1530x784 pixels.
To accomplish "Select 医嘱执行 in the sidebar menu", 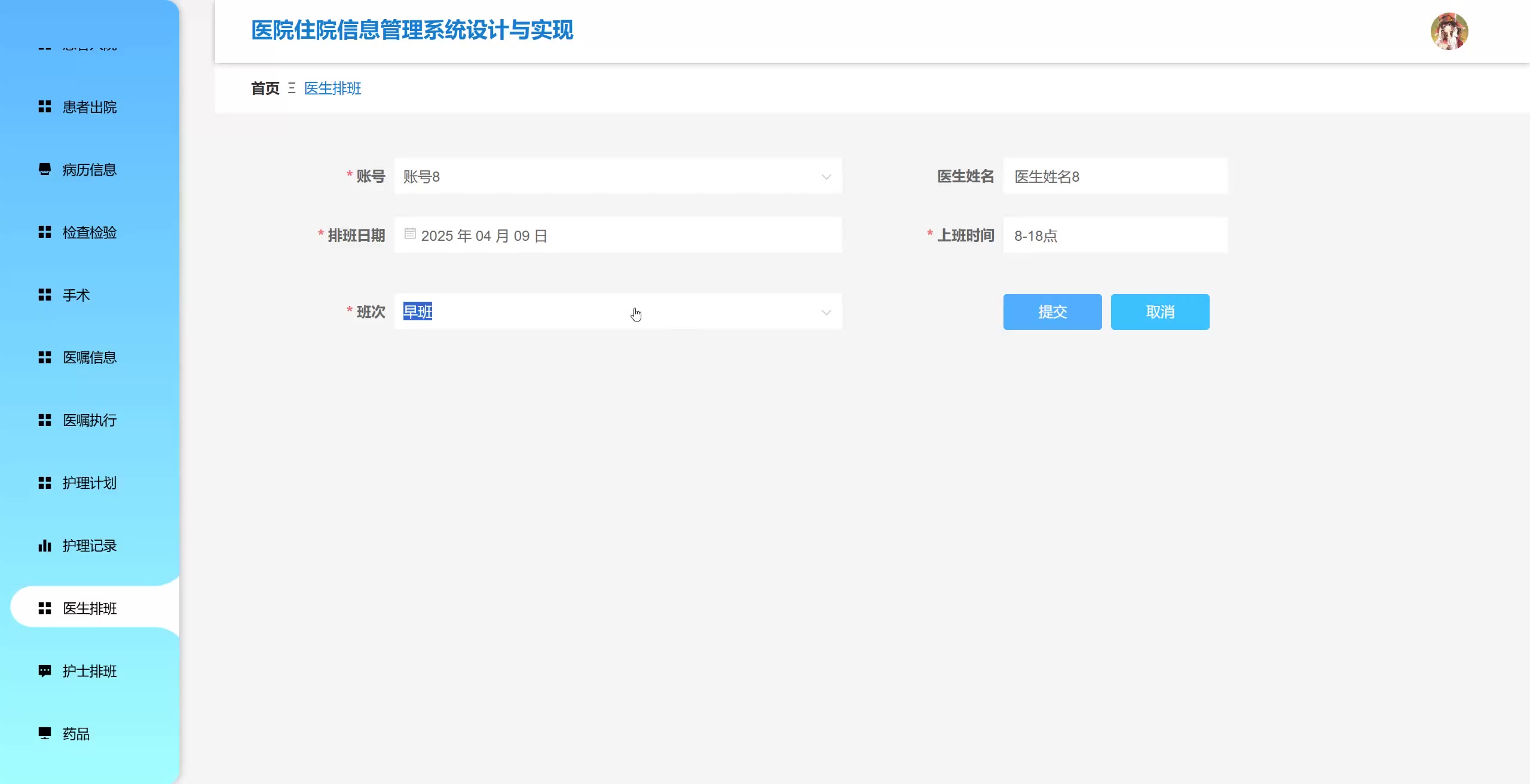I will pyautogui.click(x=90, y=421).
